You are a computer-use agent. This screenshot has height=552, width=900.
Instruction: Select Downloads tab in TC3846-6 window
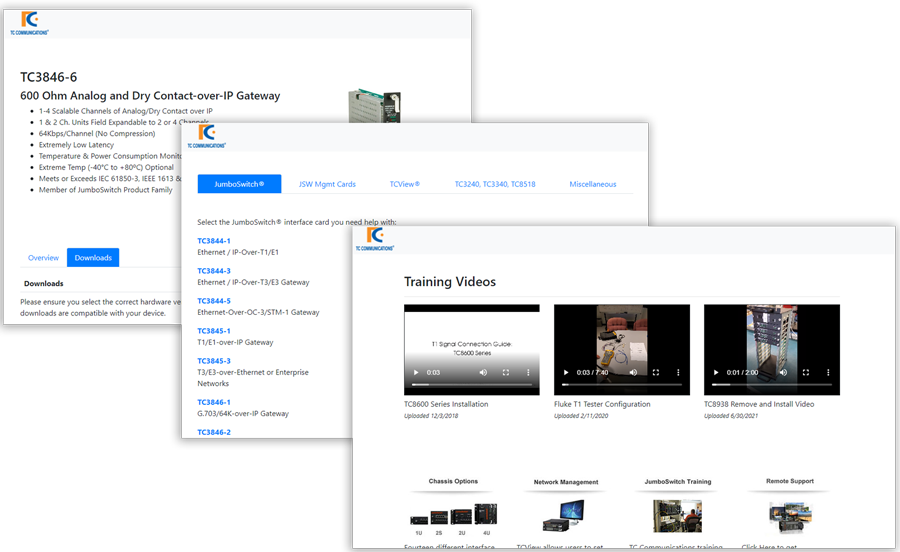[93, 258]
